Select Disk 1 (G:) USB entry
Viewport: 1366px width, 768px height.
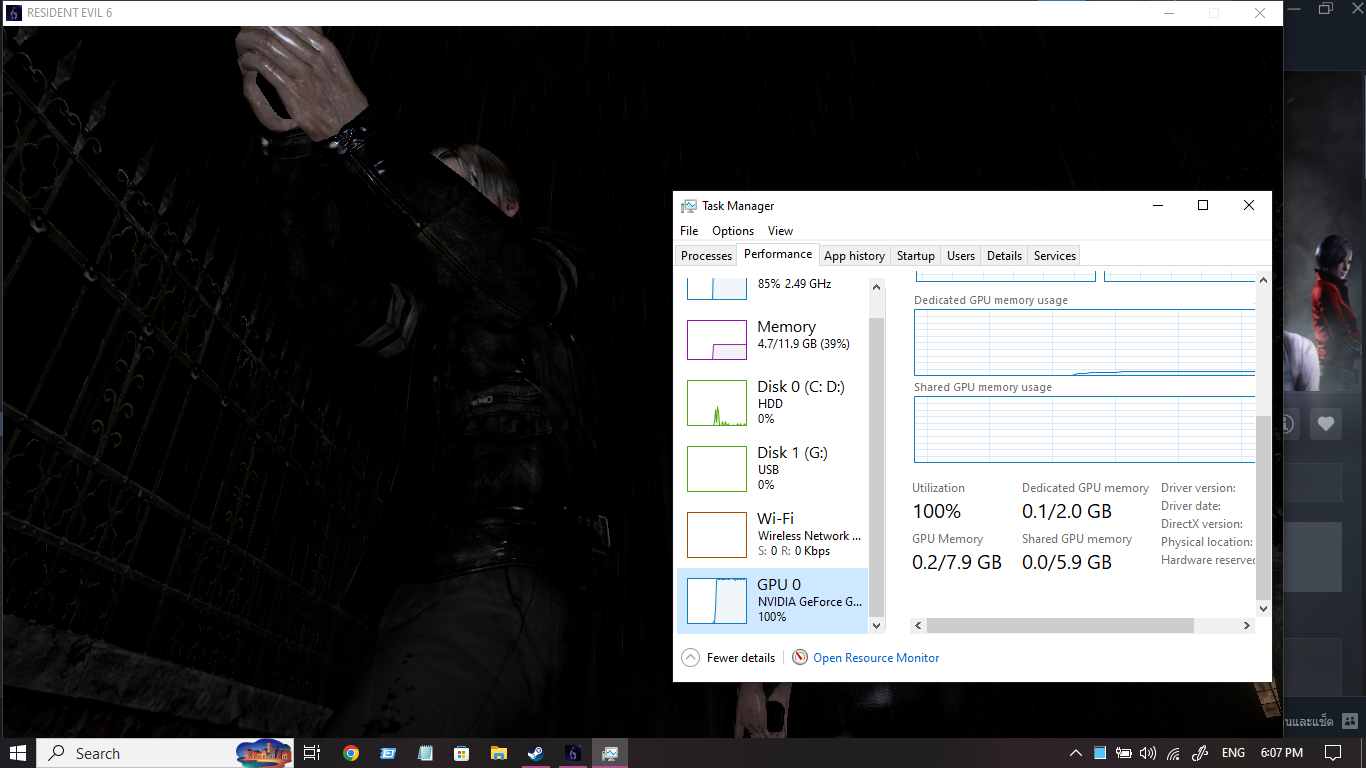tap(773, 469)
